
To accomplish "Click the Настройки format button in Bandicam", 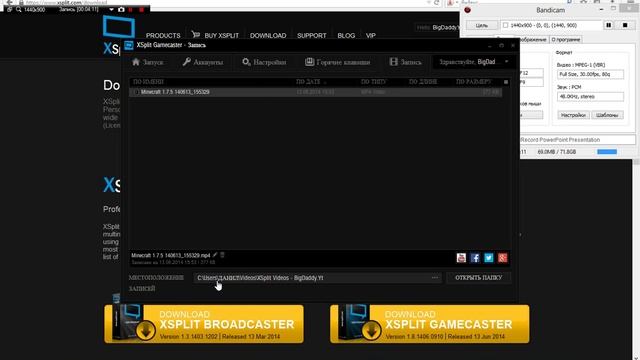I will coord(573,115).
